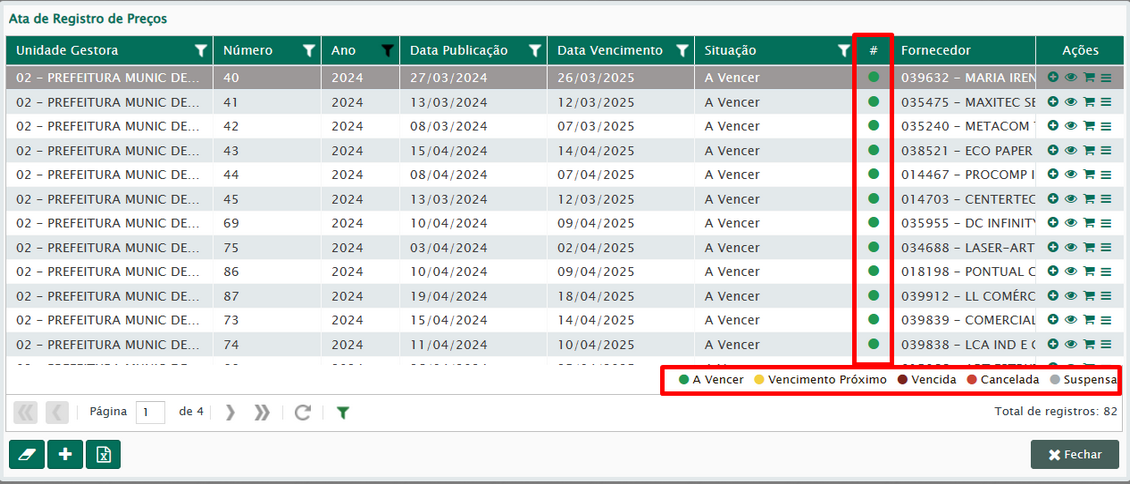Click the eraser clear-filters button
The image size is (1130, 484).
[26, 454]
